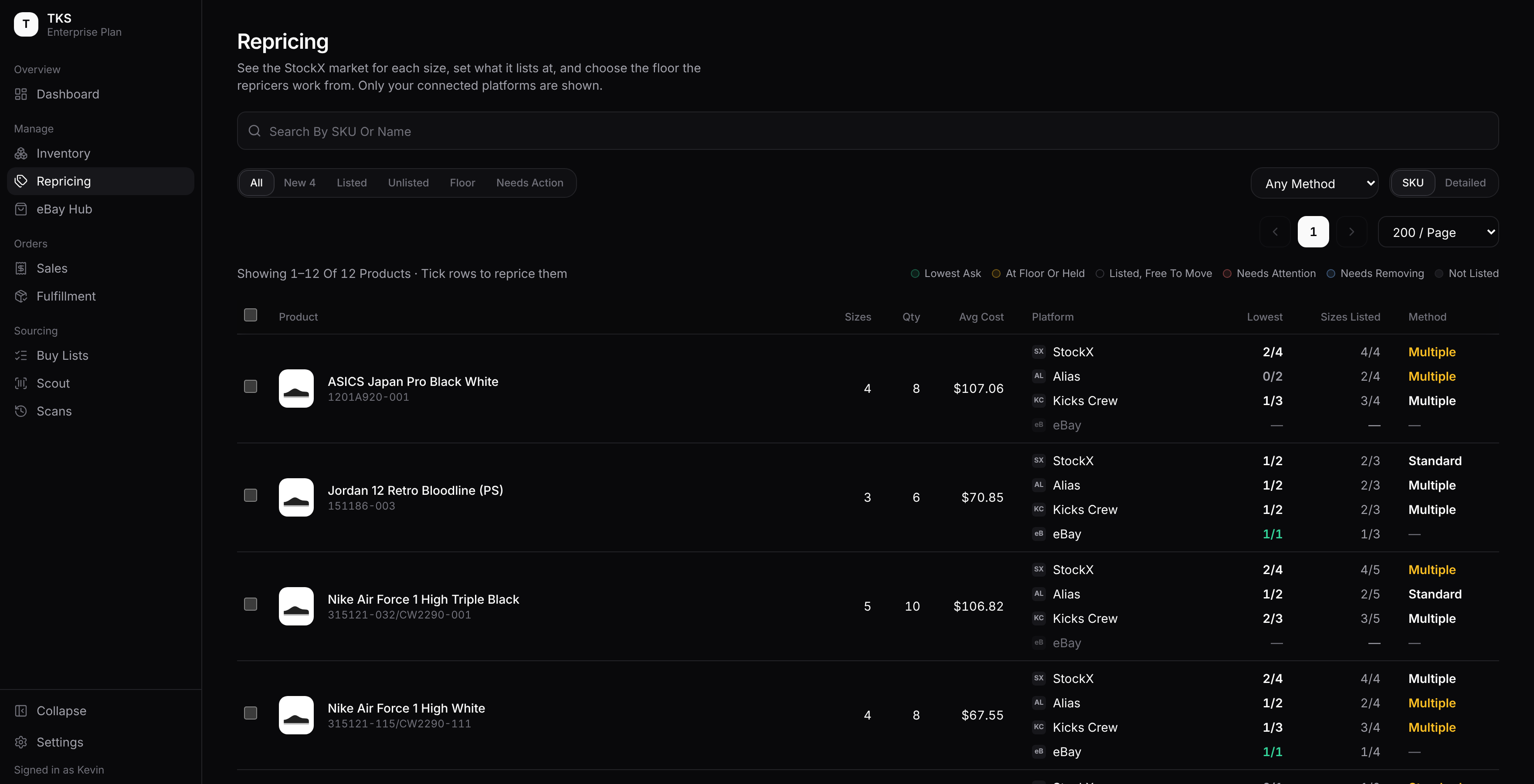
Task: Select the Floor filter tab
Action: pyautogui.click(x=462, y=183)
